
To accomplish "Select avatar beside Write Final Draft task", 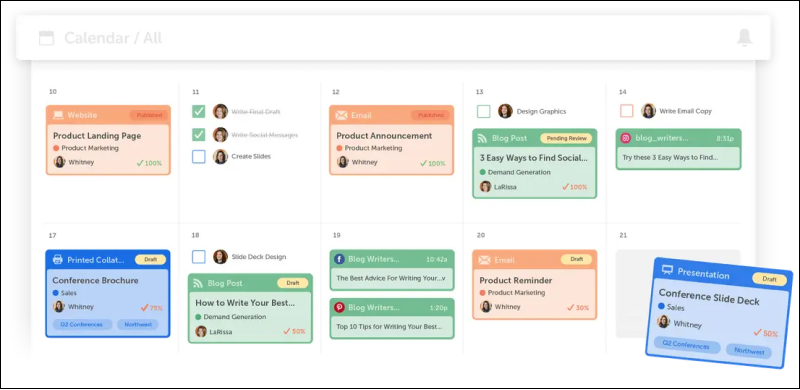I will [x=220, y=111].
